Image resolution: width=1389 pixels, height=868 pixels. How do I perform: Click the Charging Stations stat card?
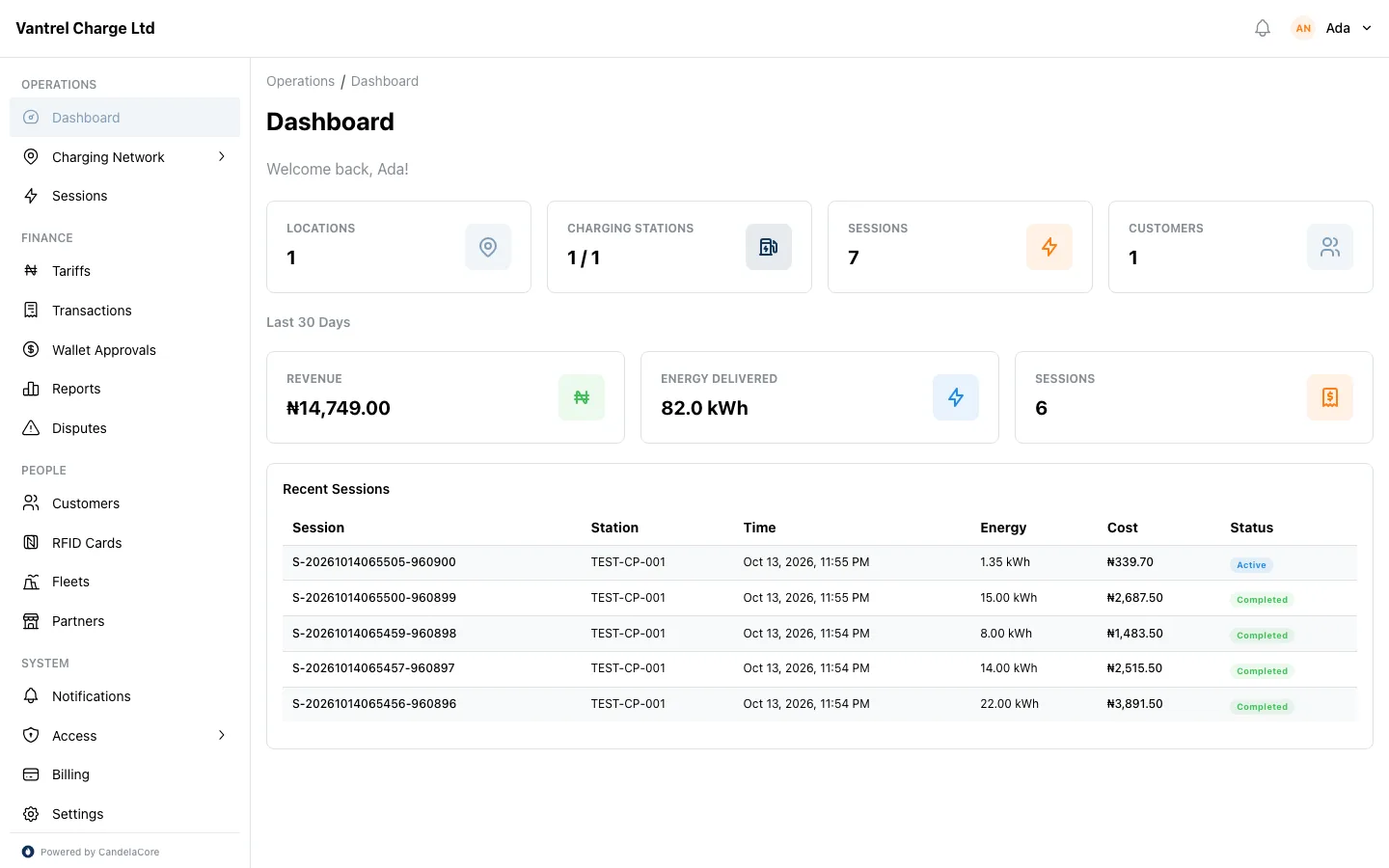[679, 247]
